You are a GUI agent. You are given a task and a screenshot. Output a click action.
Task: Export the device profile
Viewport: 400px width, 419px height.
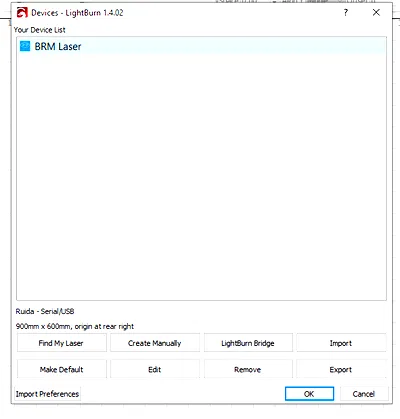click(x=341, y=369)
